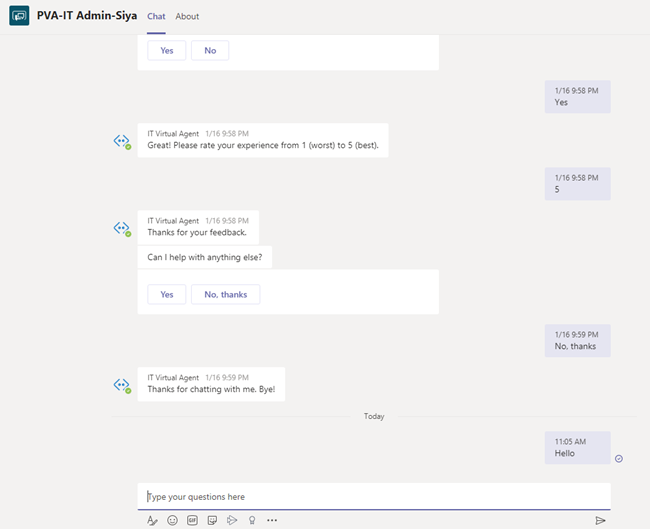This screenshot has width=650, height=529.
Task: Click the IT Virtual Agent avatar by Bye message
Action: click(122, 386)
